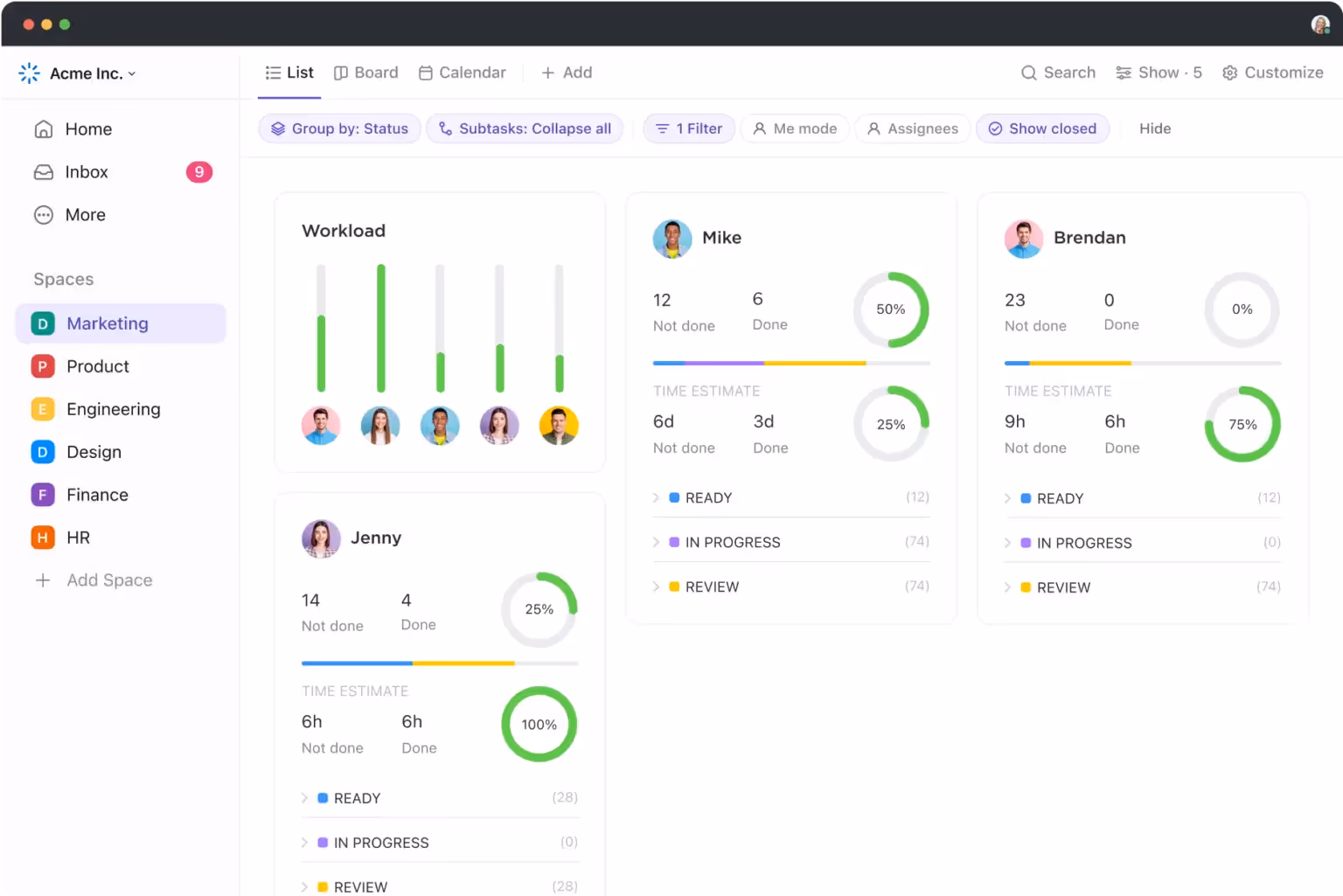Screen dimensions: 1343x896
Task: Toggle the Show closed option
Action: pos(1042,128)
